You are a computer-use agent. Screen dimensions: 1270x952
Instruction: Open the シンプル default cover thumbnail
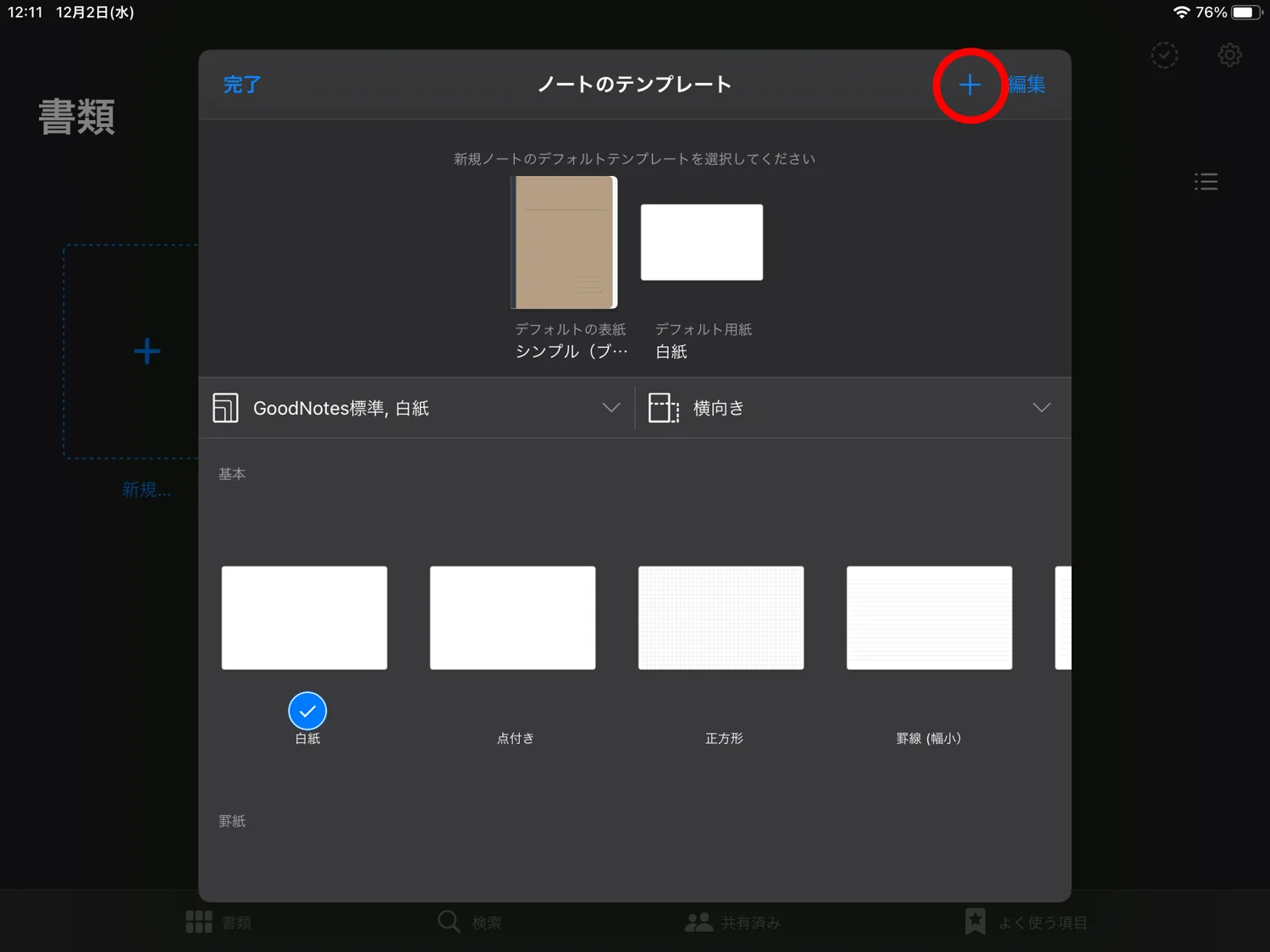(x=564, y=242)
